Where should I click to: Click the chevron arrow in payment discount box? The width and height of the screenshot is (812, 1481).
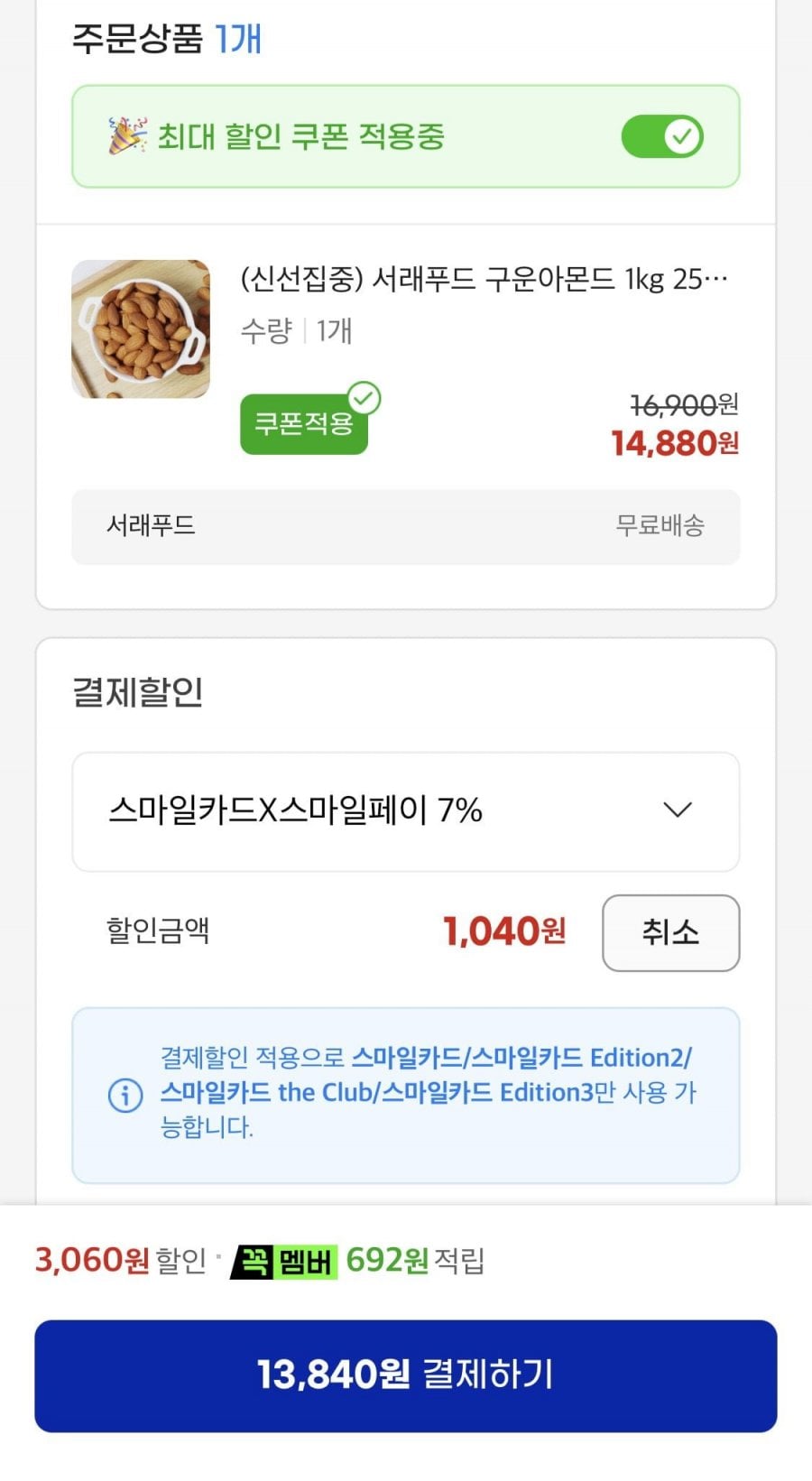(678, 810)
